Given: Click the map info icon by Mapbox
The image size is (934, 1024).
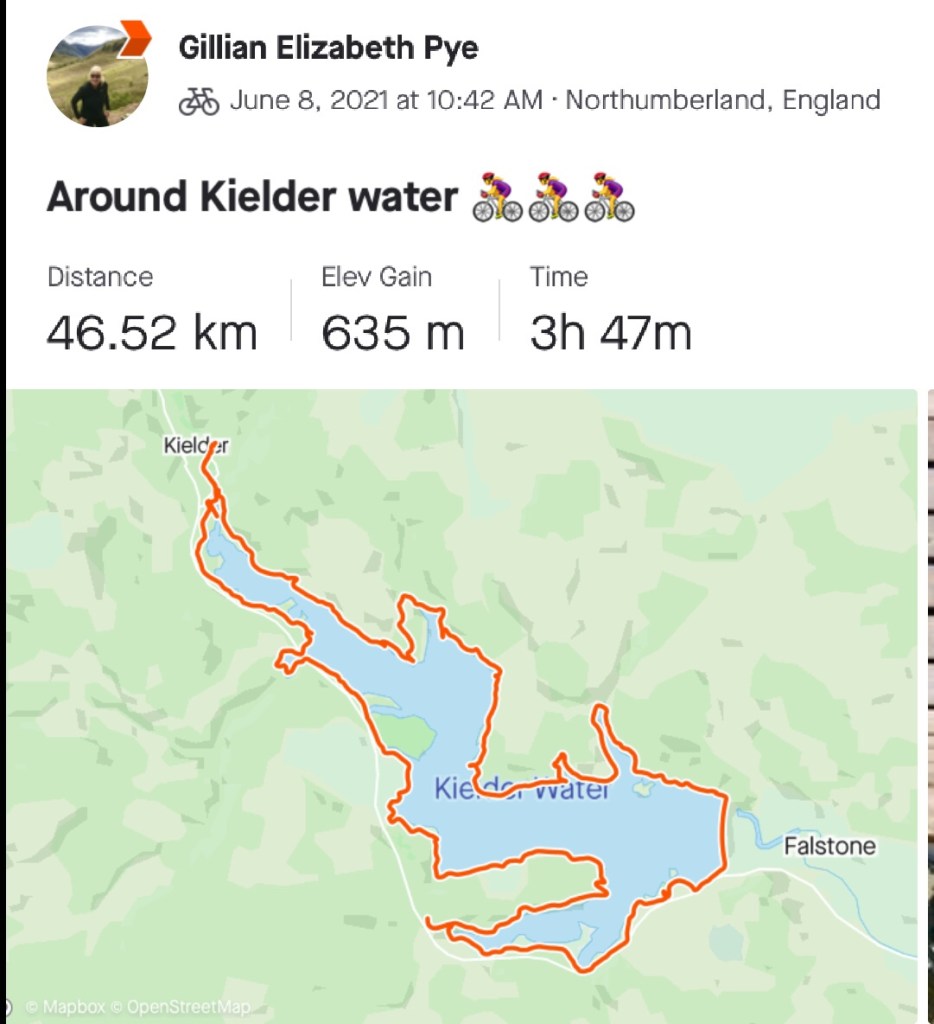Looking at the screenshot, I should pos(9,1006).
